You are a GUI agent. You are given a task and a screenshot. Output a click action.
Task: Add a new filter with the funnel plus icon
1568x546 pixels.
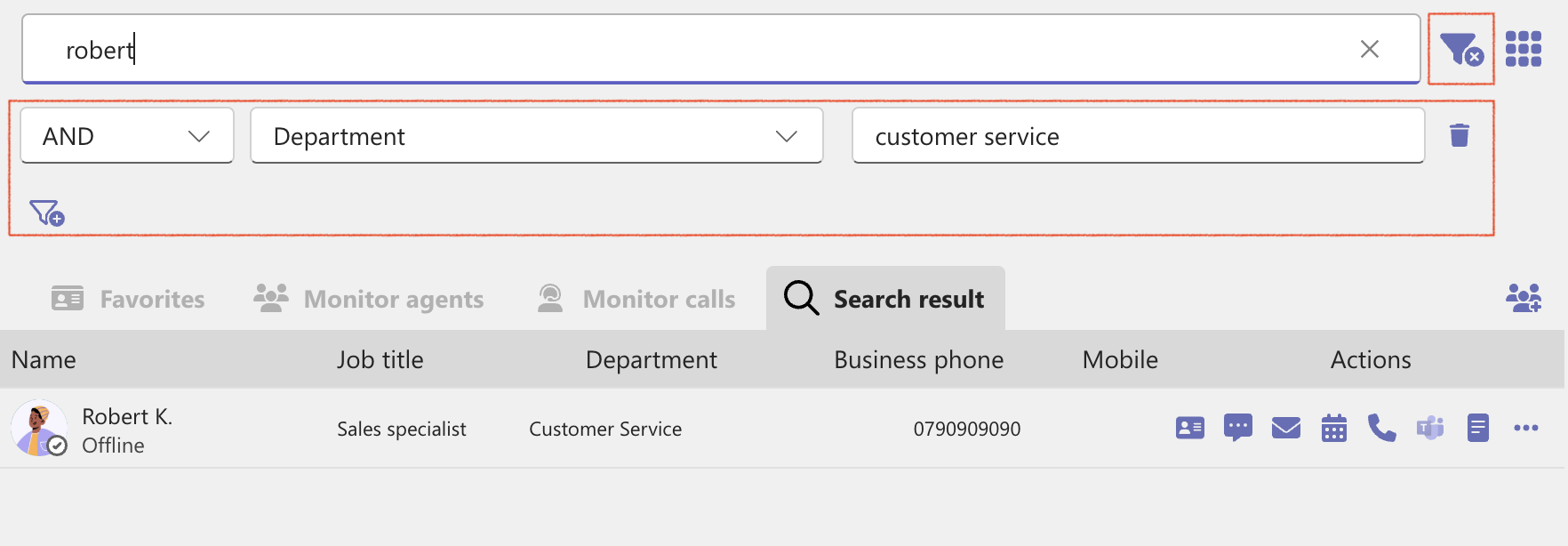[x=47, y=213]
